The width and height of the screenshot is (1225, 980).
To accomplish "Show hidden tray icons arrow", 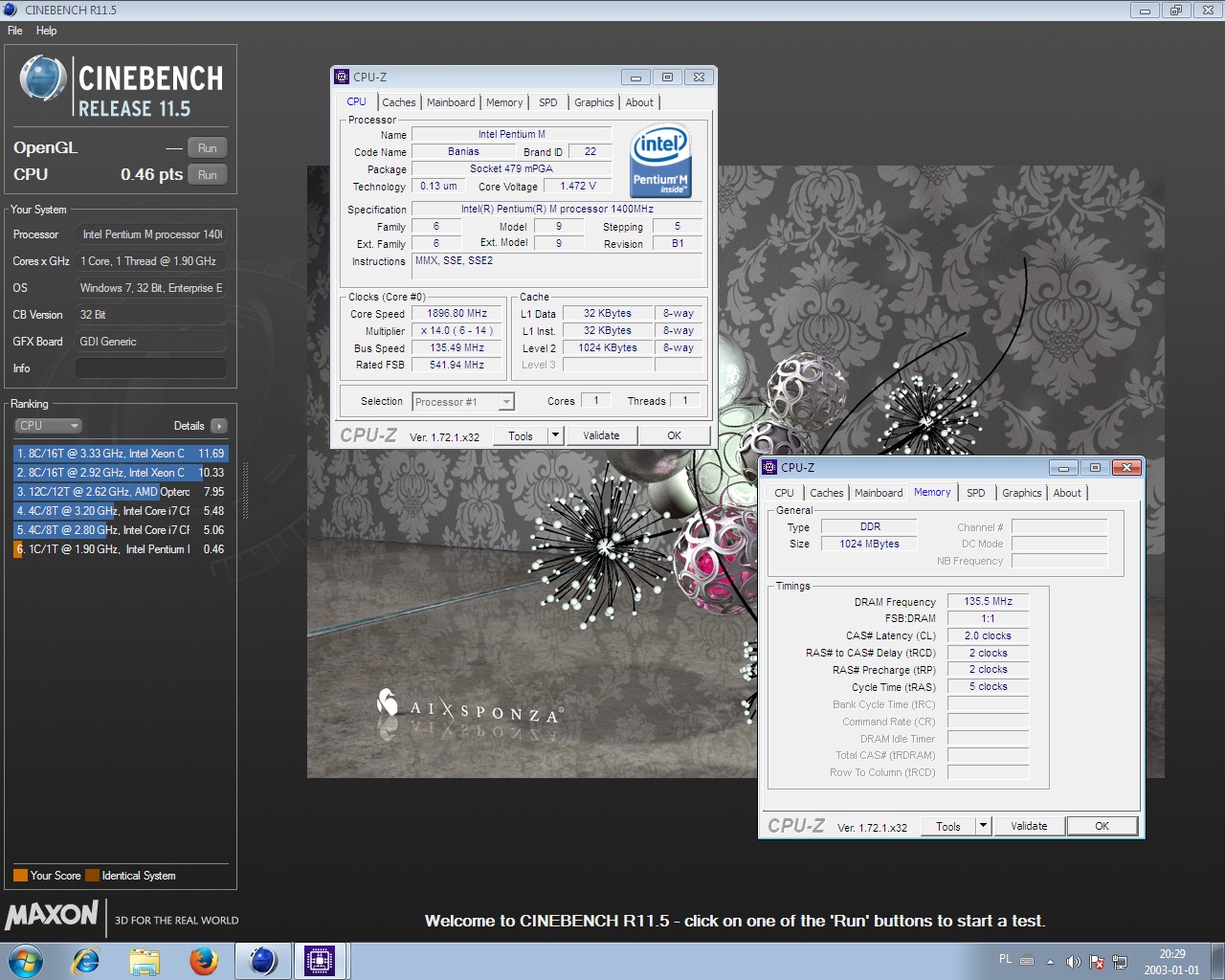I will [1050, 961].
